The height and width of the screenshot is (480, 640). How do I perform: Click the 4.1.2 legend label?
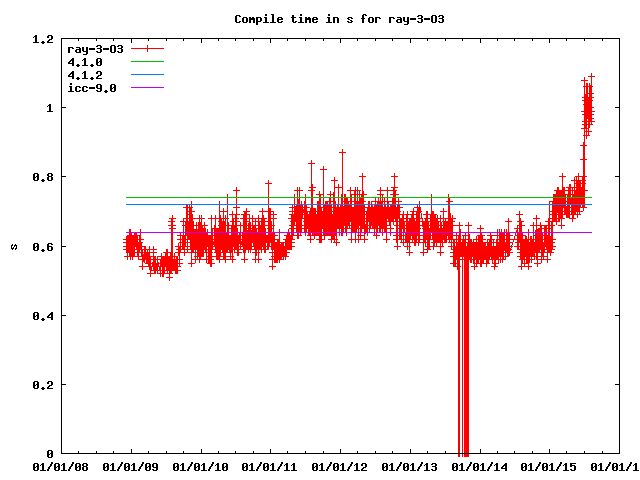tap(85, 75)
